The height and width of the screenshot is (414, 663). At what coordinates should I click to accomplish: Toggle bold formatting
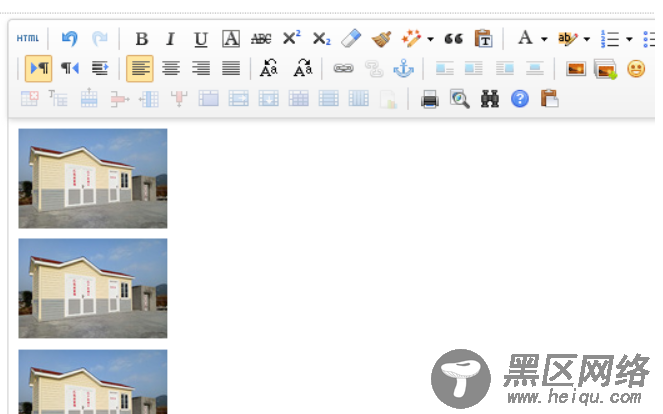142,39
